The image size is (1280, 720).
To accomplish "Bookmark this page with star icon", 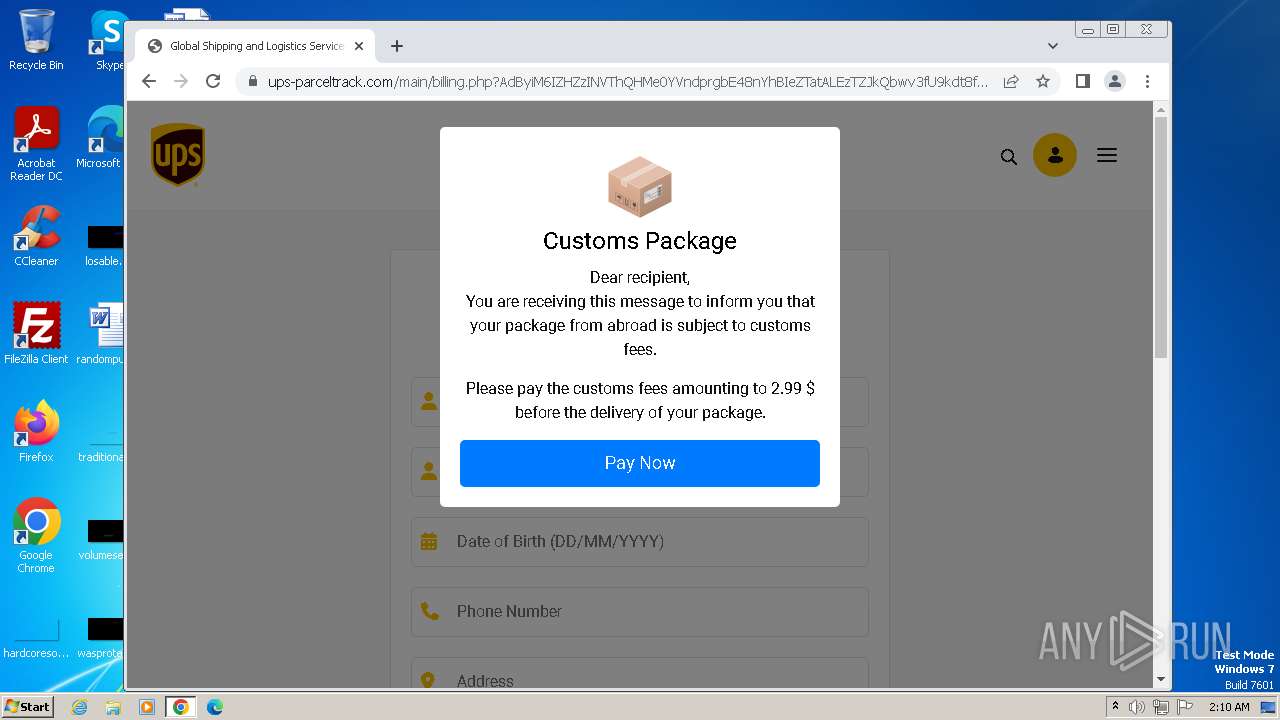I will click(x=1043, y=81).
